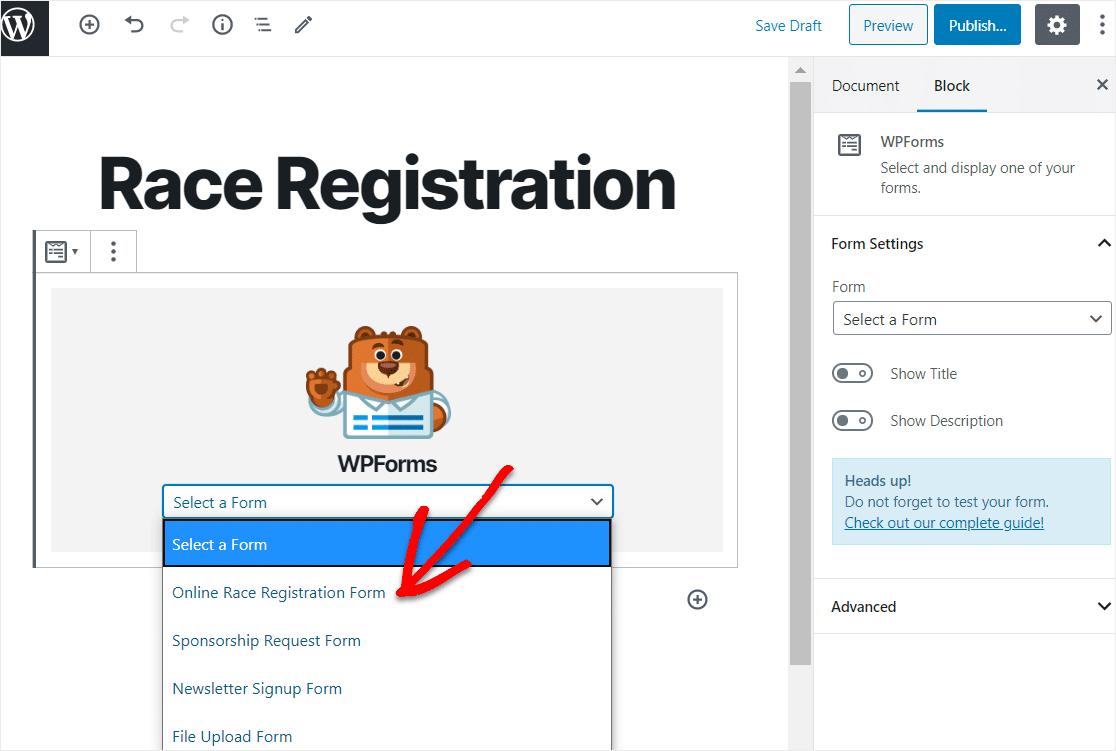The height and width of the screenshot is (751, 1116).
Task: Click the editor vertical scrollbar thumb
Action: click(x=800, y=372)
